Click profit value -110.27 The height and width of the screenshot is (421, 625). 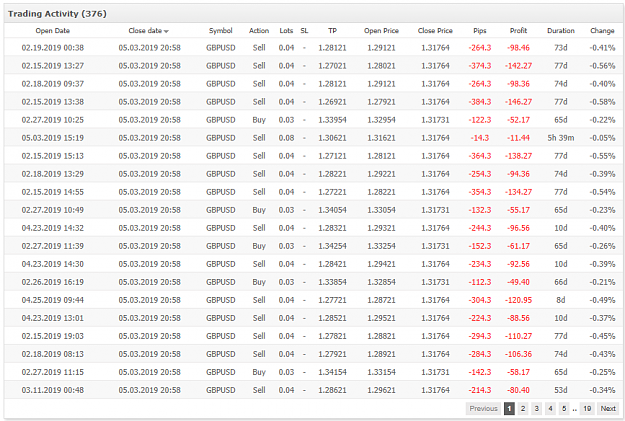click(518, 336)
